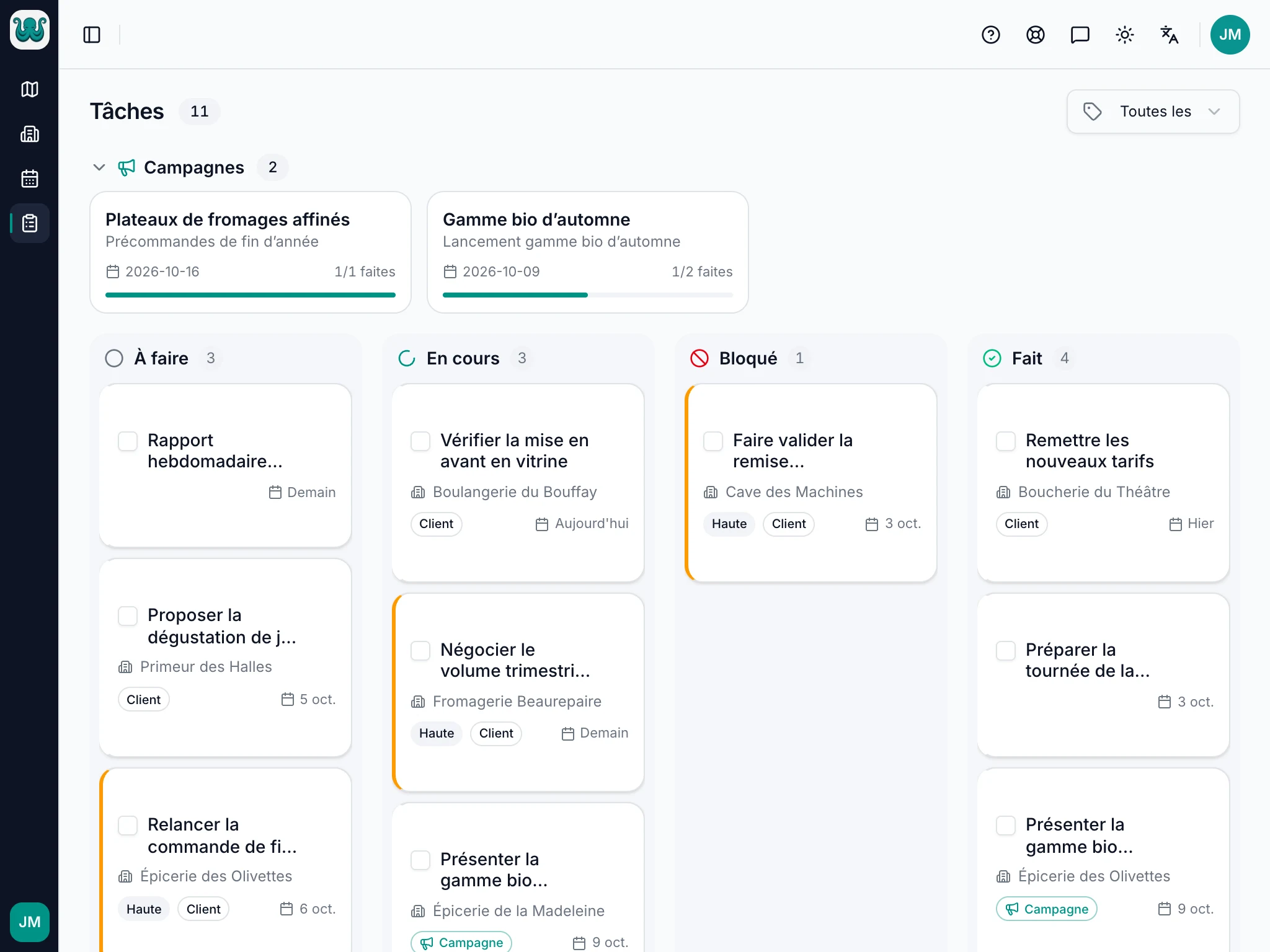Open the Plateaux de fromages affinés campaign card

click(x=251, y=252)
